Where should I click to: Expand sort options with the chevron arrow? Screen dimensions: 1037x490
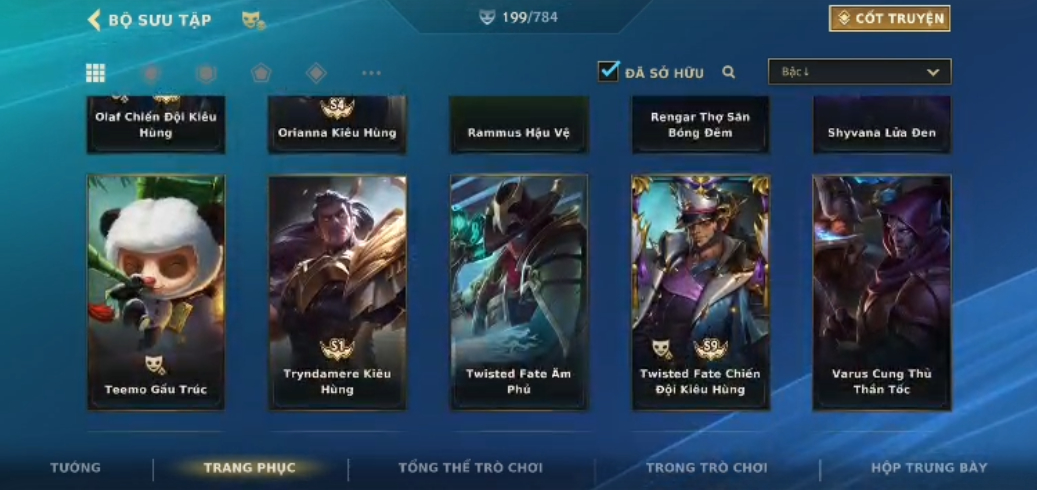(x=933, y=72)
